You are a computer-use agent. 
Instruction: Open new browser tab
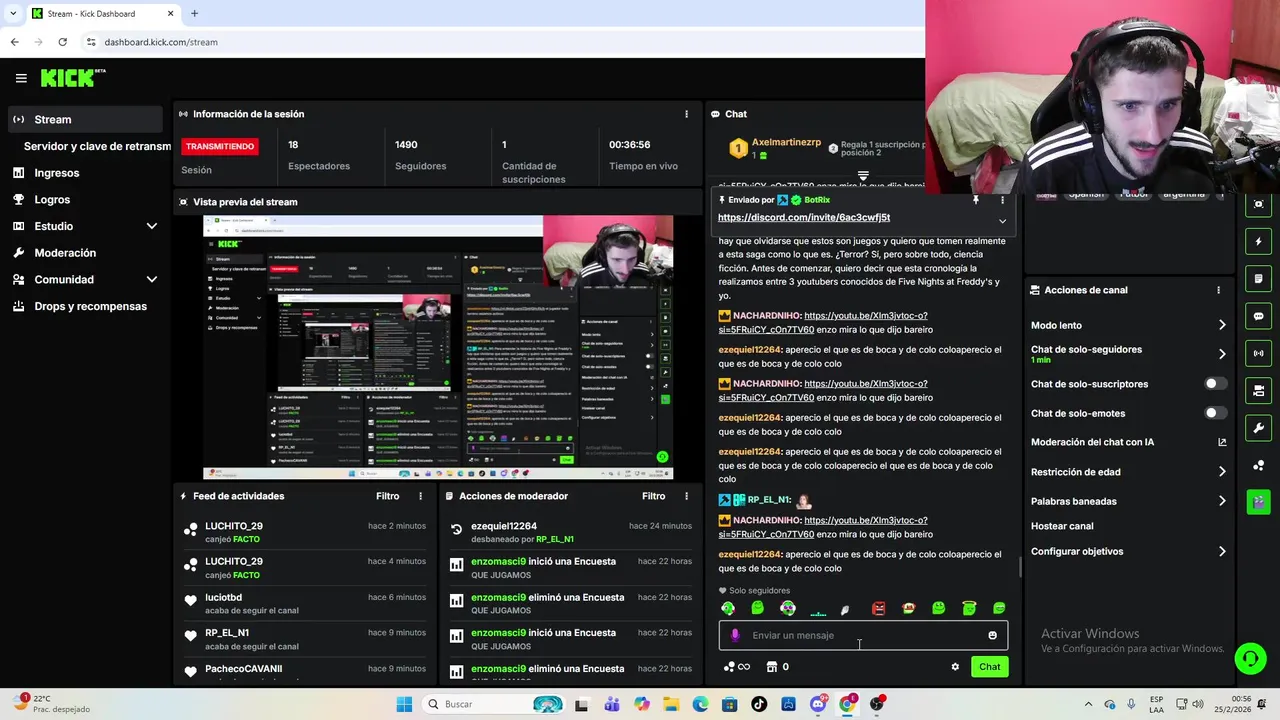(x=194, y=14)
